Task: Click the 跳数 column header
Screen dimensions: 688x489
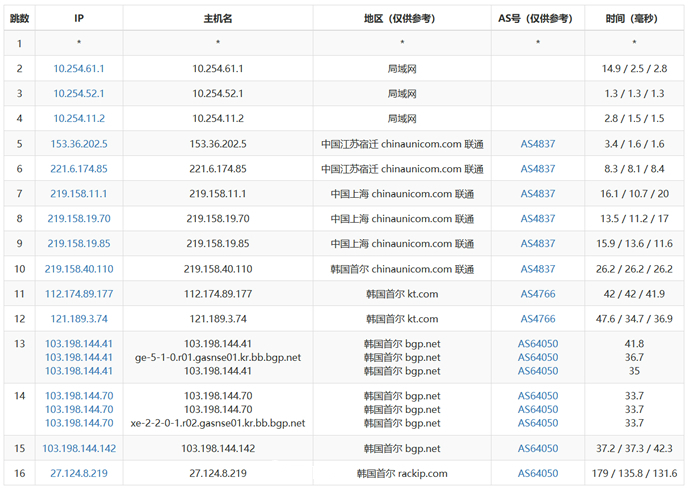Action: [x=19, y=18]
